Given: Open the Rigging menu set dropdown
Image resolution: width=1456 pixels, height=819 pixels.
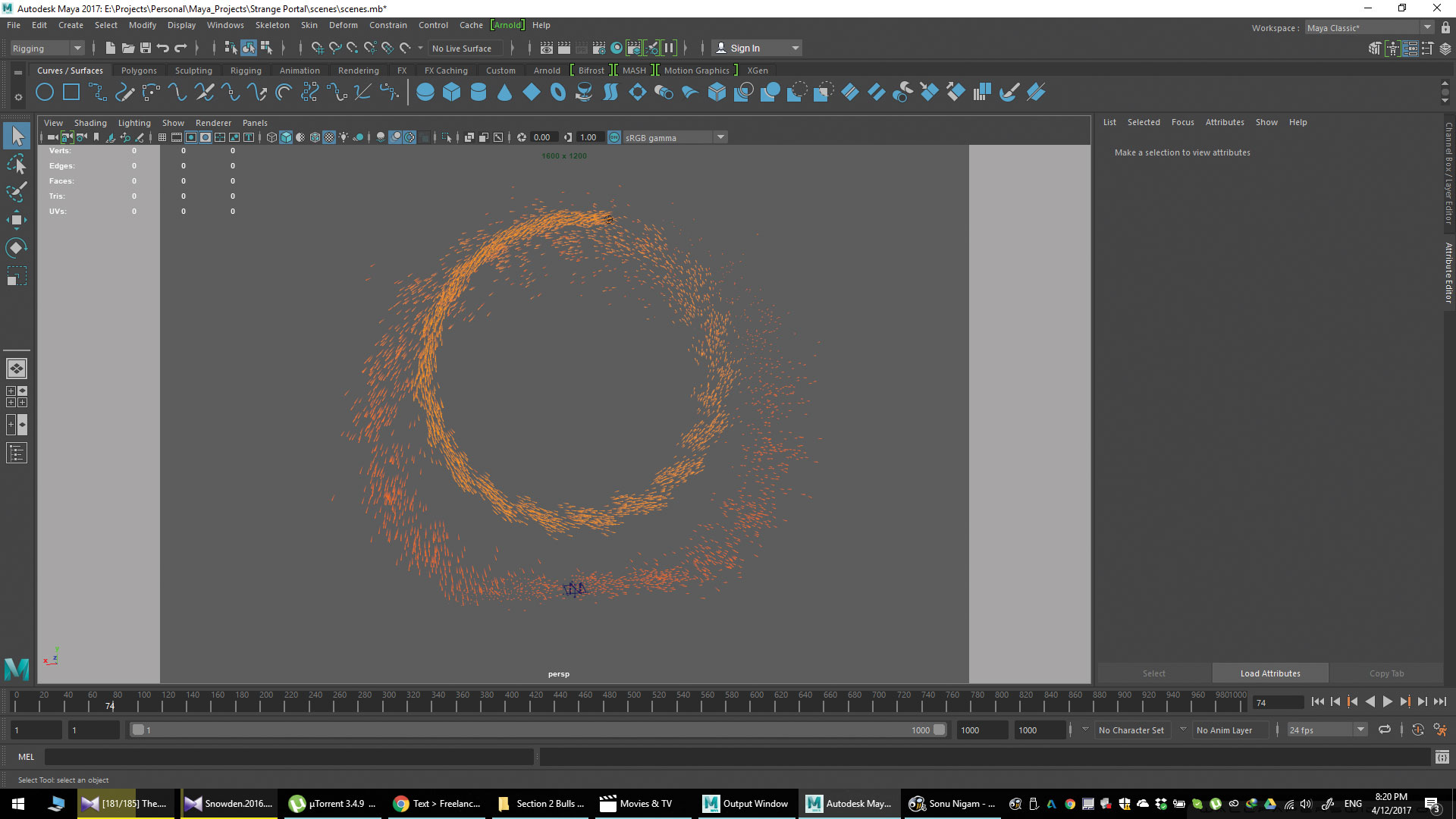Looking at the screenshot, I should (x=46, y=49).
